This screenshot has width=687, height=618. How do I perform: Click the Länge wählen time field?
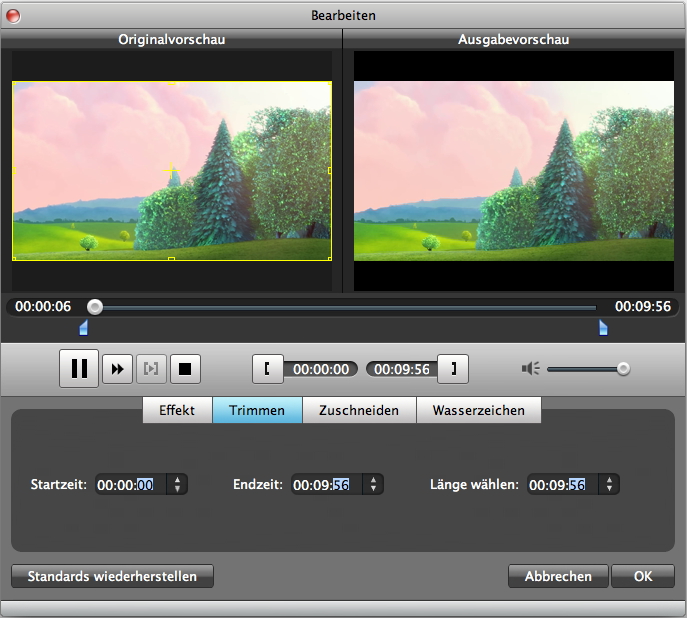(x=563, y=484)
